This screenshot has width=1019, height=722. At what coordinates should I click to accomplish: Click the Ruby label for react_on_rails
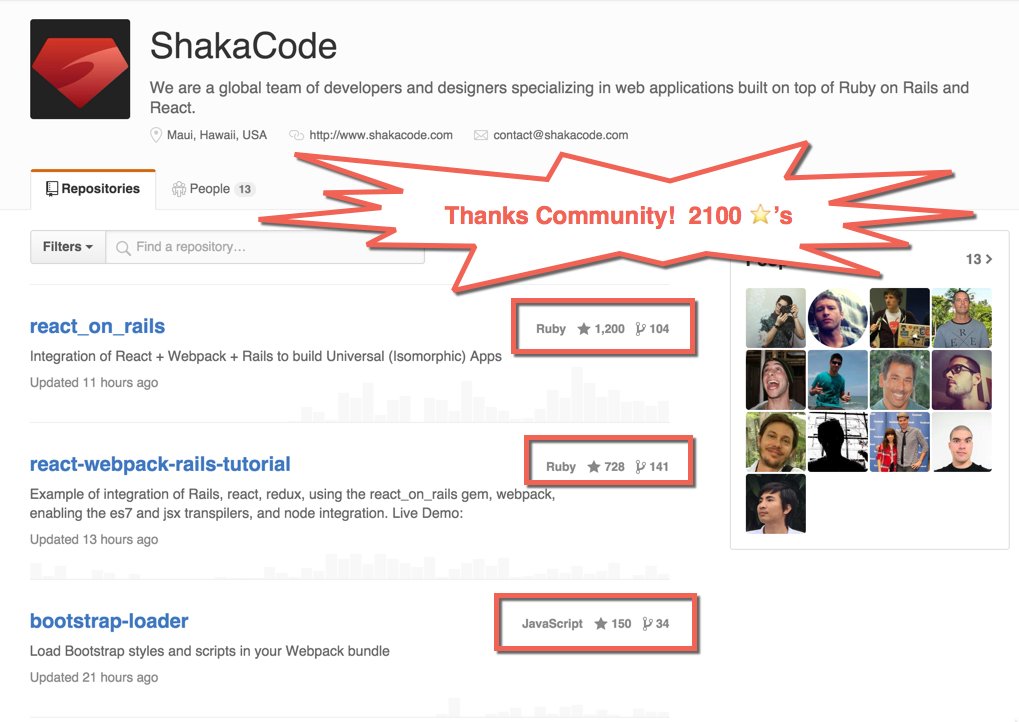point(550,329)
